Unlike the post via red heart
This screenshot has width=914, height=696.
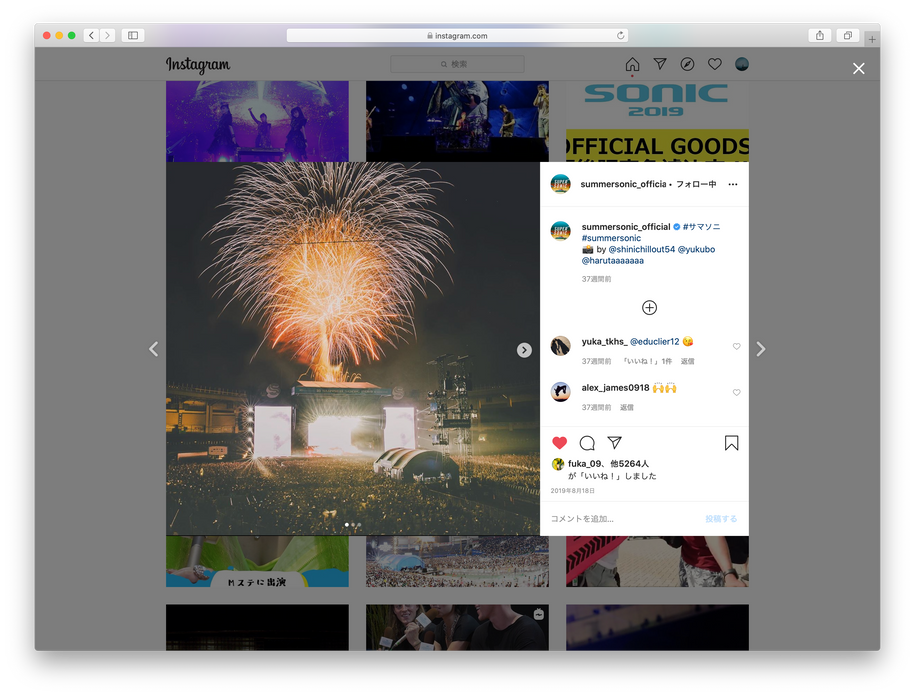click(560, 443)
